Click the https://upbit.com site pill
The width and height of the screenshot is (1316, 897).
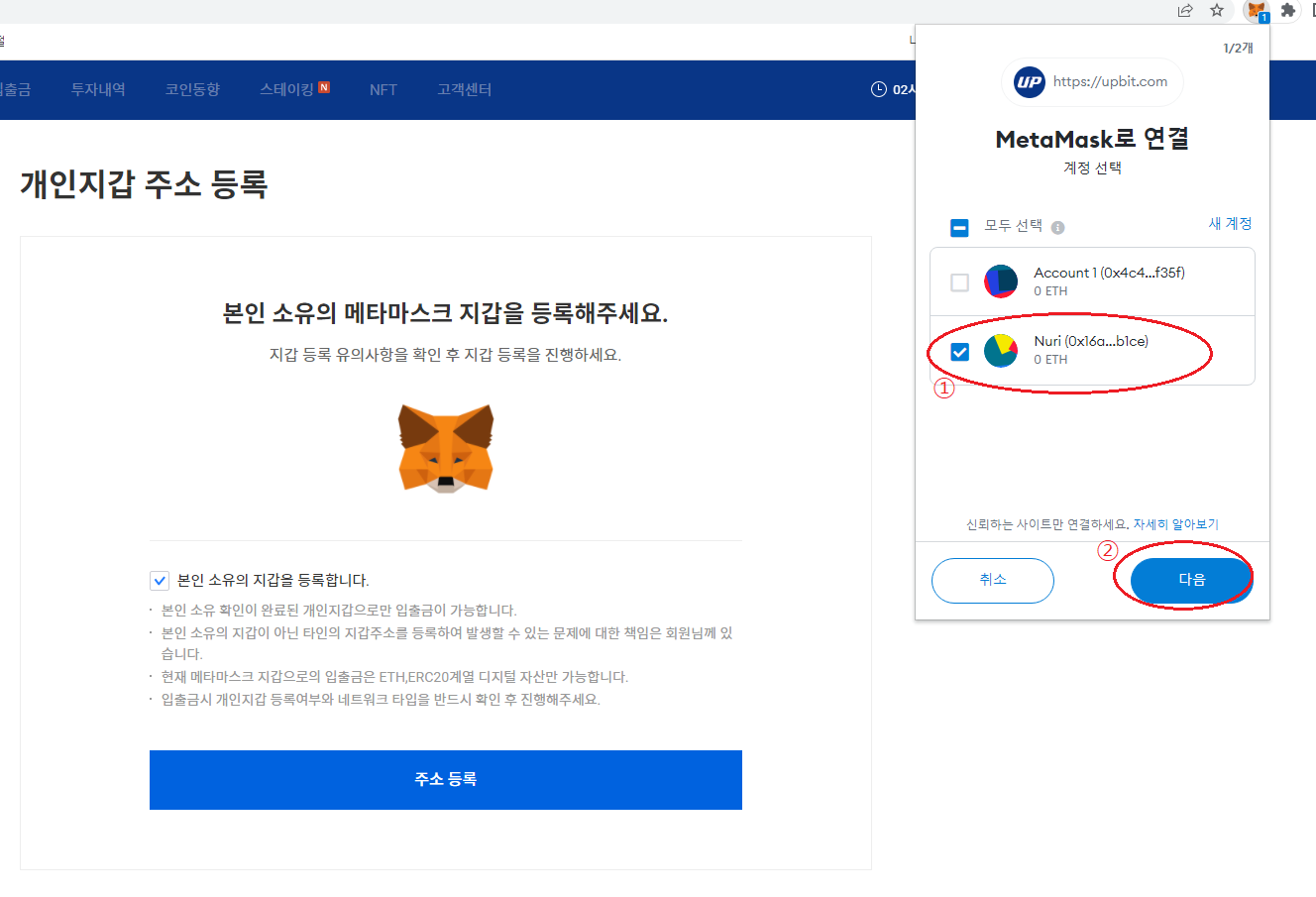click(1093, 82)
